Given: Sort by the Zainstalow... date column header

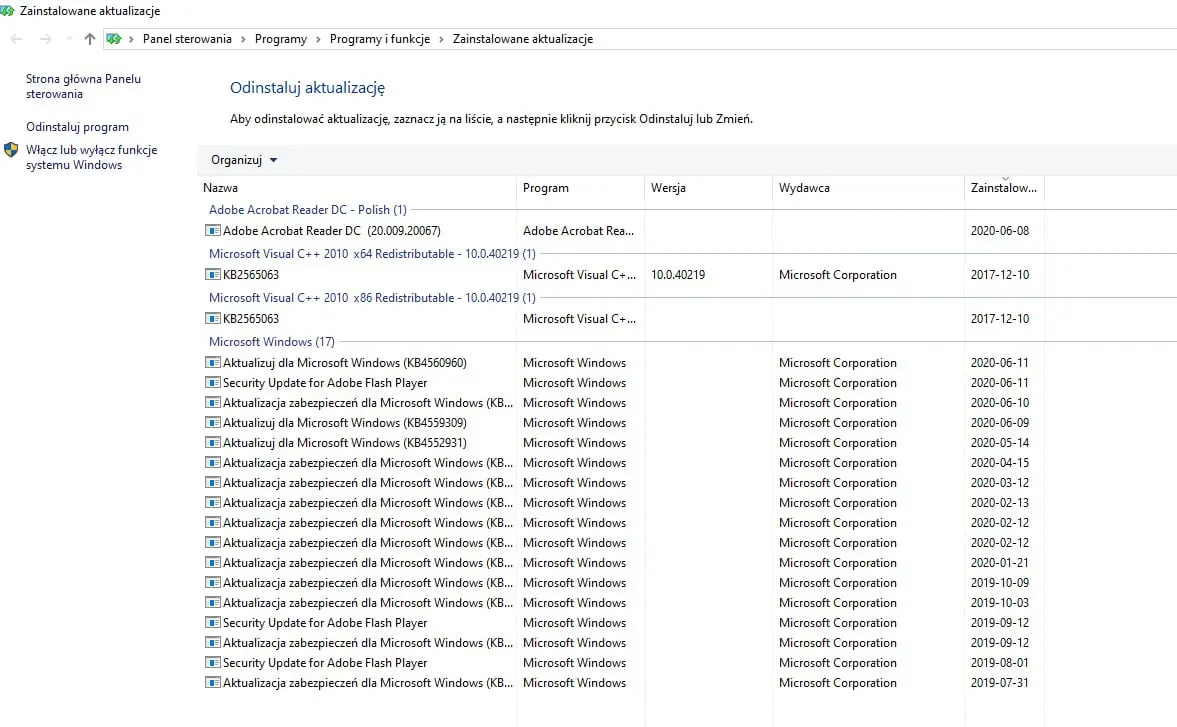Looking at the screenshot, I should point(1004,188).
